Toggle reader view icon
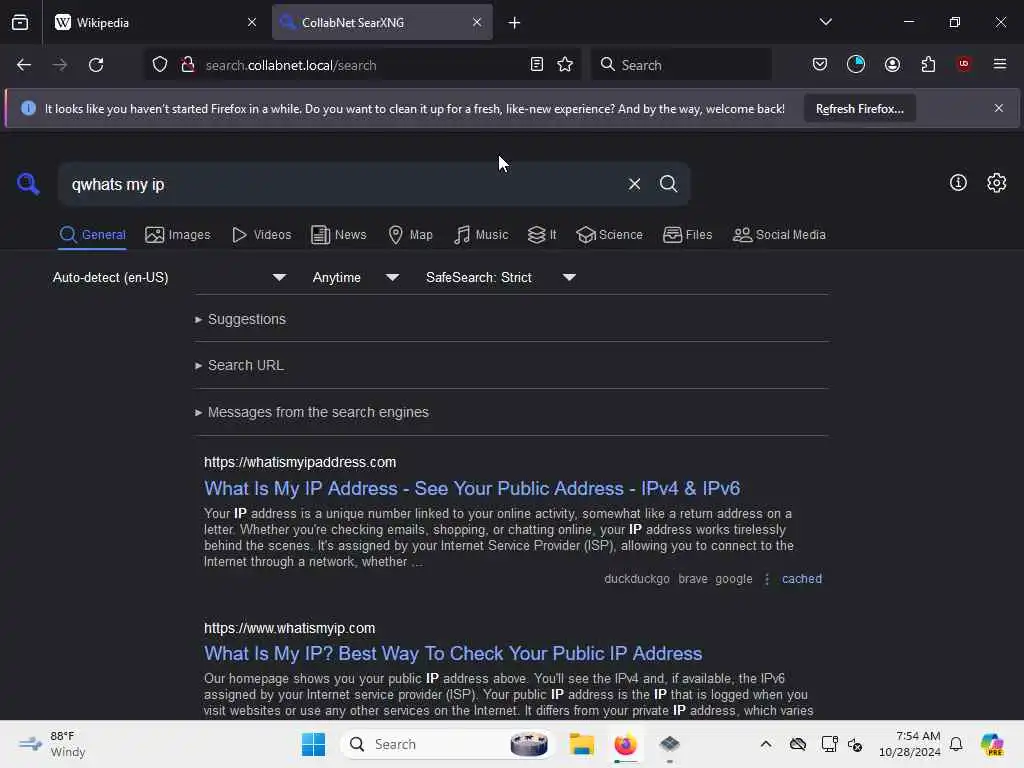The width and height of the screenshot is (1024, 768). click(537, 65)
